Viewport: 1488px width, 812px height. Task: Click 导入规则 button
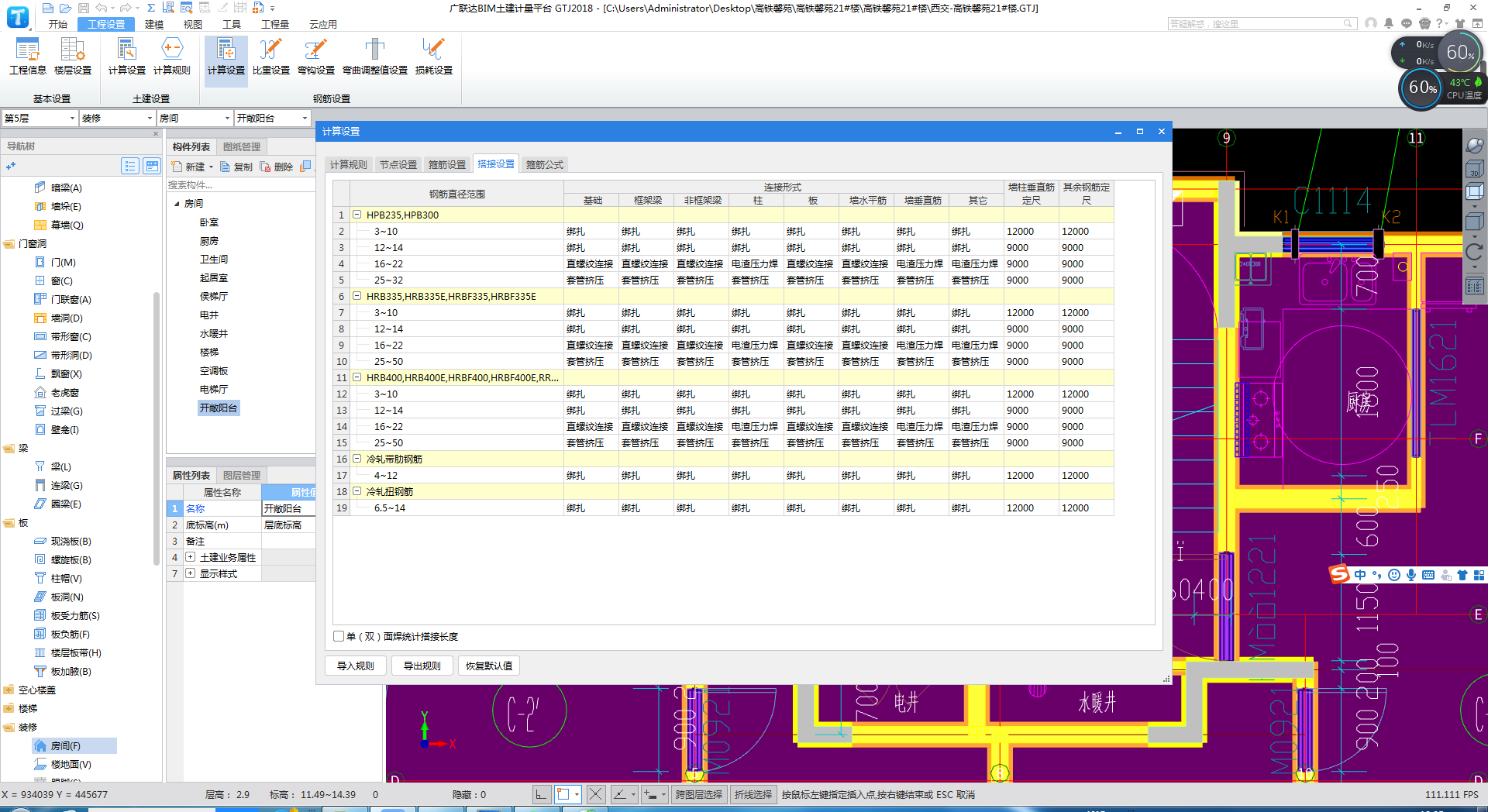pos(356,666)
